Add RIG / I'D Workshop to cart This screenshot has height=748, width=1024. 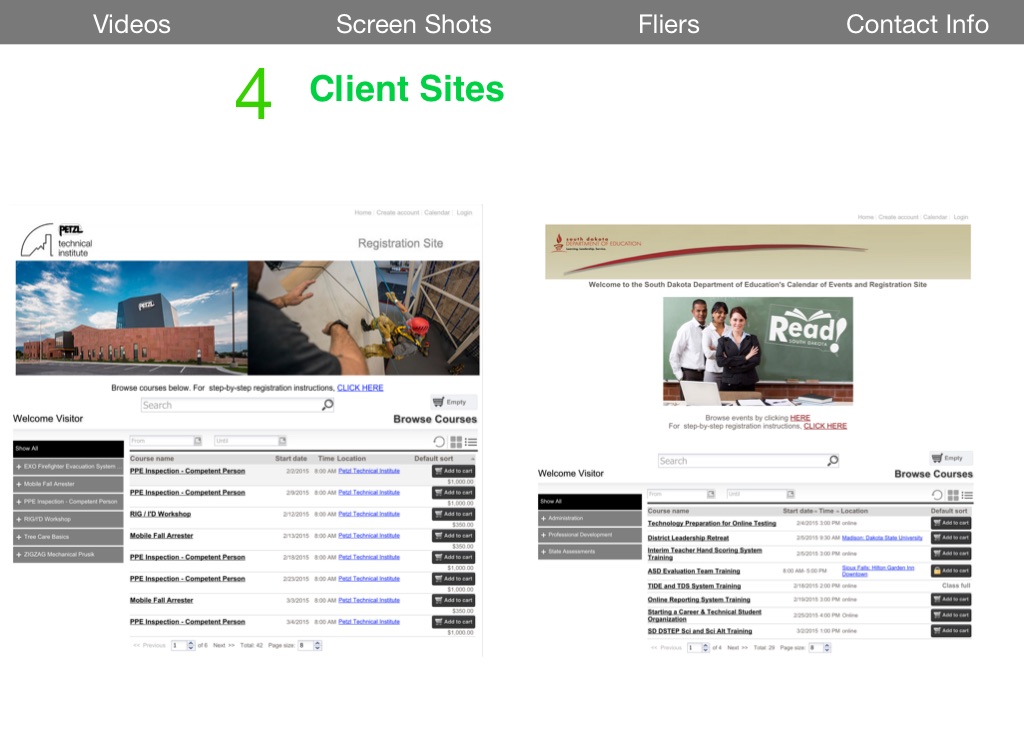(453, 514)
